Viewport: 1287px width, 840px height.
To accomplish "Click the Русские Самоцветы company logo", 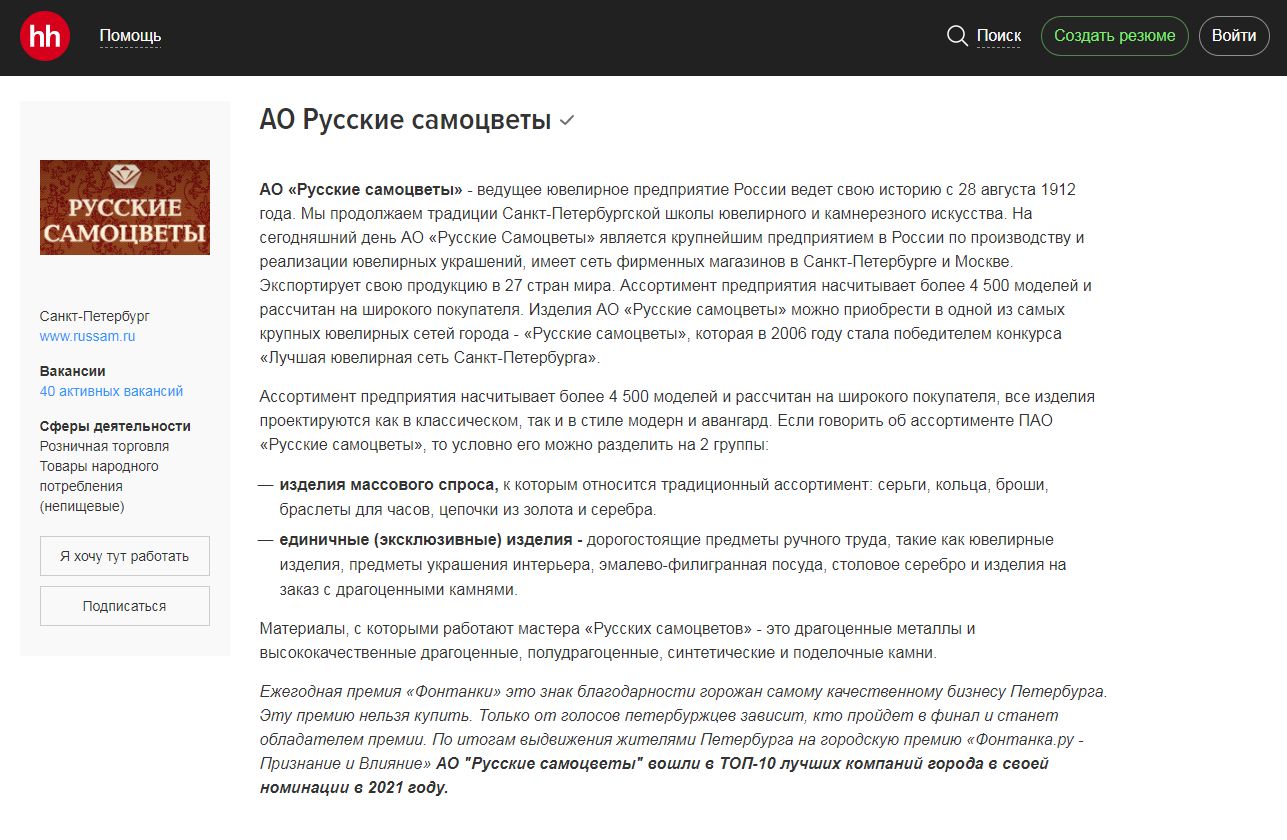I will coord(125,207).
